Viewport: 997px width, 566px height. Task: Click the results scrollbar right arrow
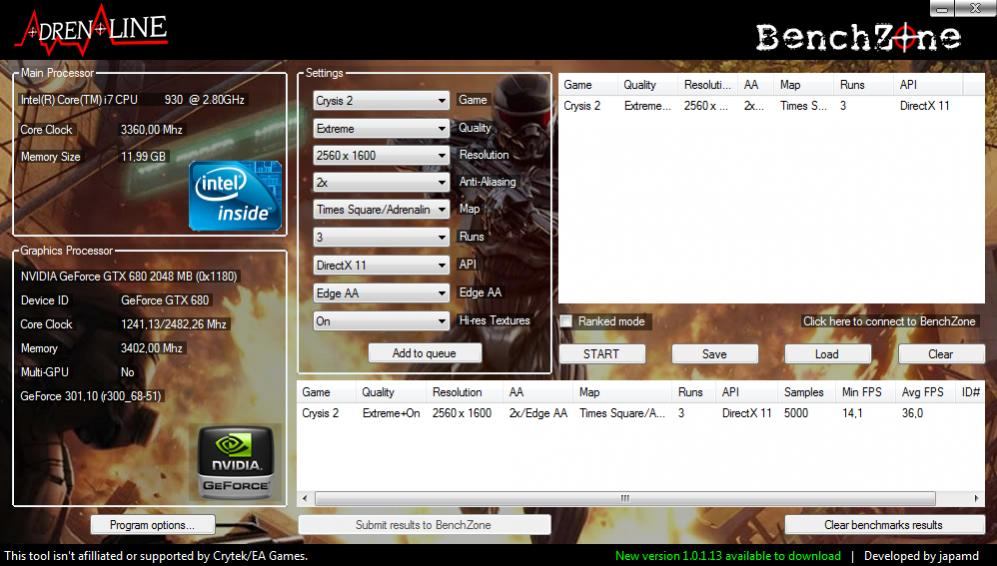[976, 499]
